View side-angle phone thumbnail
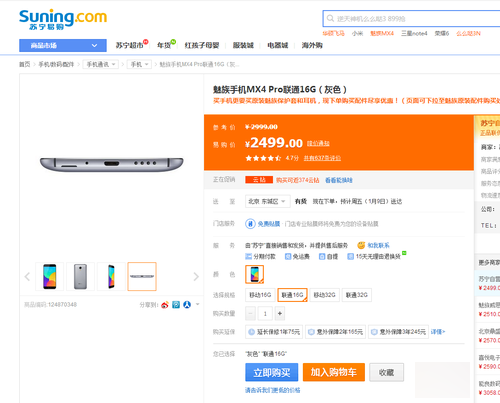 coord(111,276)
